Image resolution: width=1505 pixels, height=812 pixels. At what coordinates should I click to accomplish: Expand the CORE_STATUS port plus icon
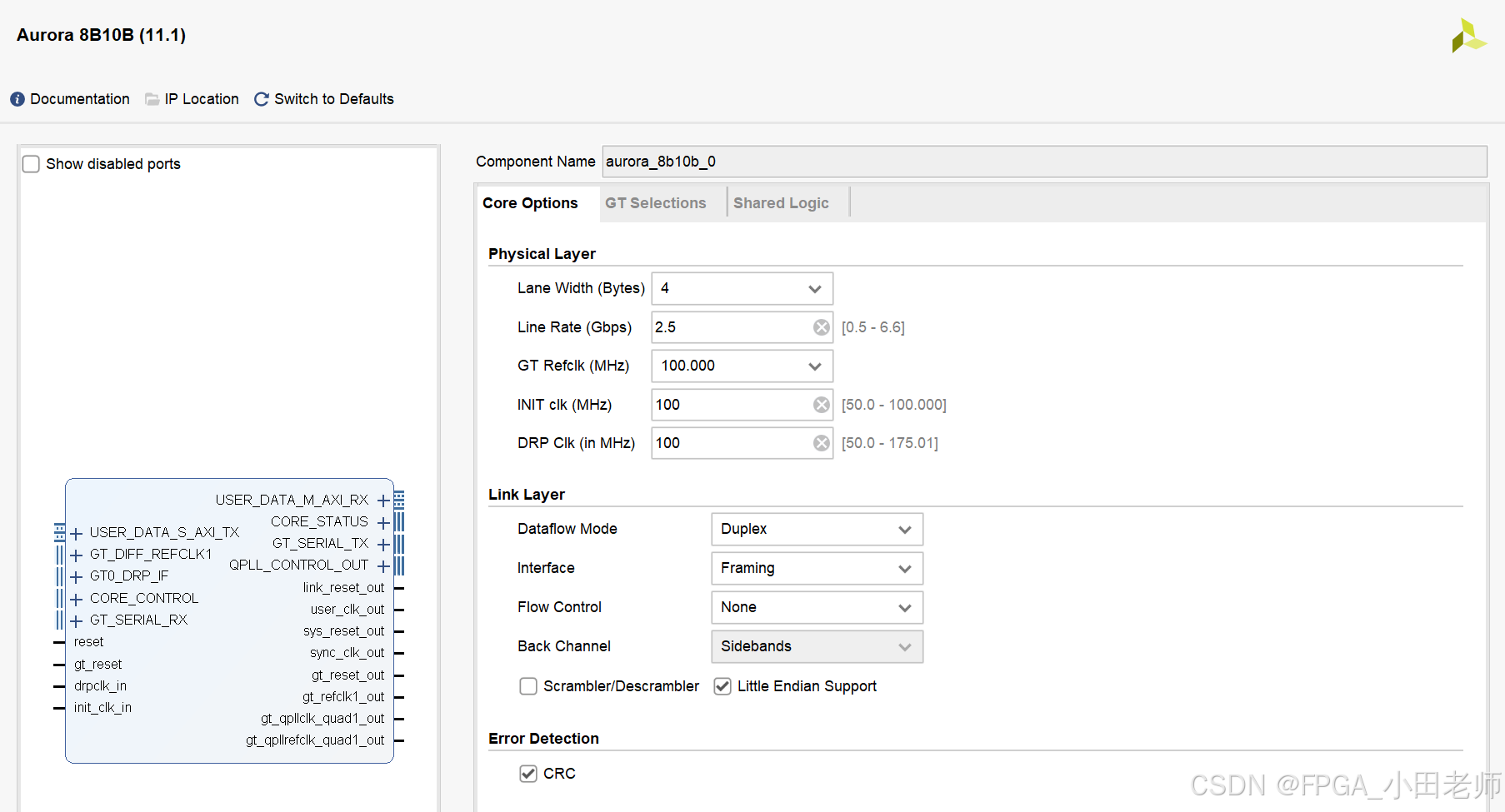(x=383, y=522)
